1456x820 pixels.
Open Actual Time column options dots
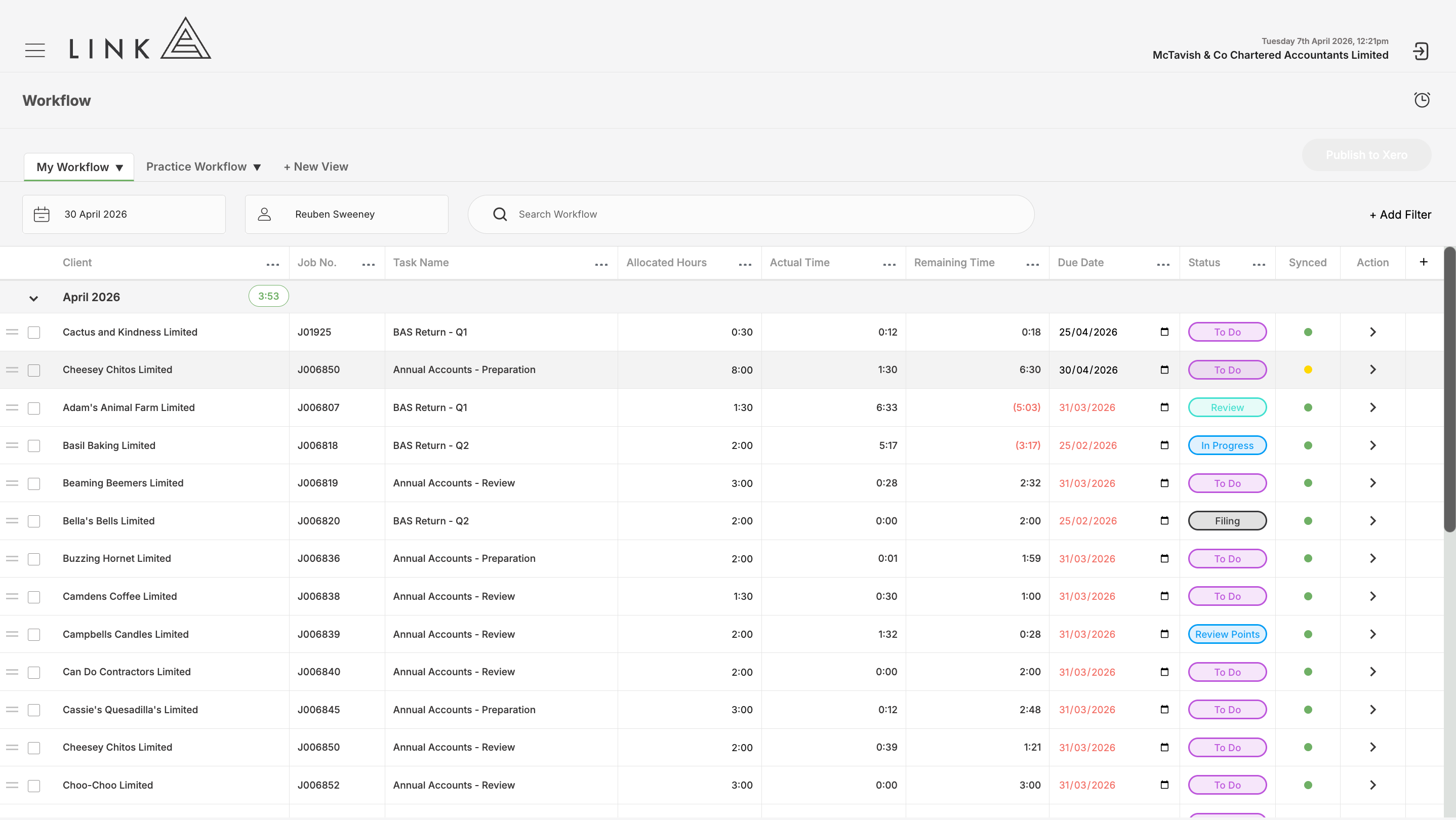889,264
